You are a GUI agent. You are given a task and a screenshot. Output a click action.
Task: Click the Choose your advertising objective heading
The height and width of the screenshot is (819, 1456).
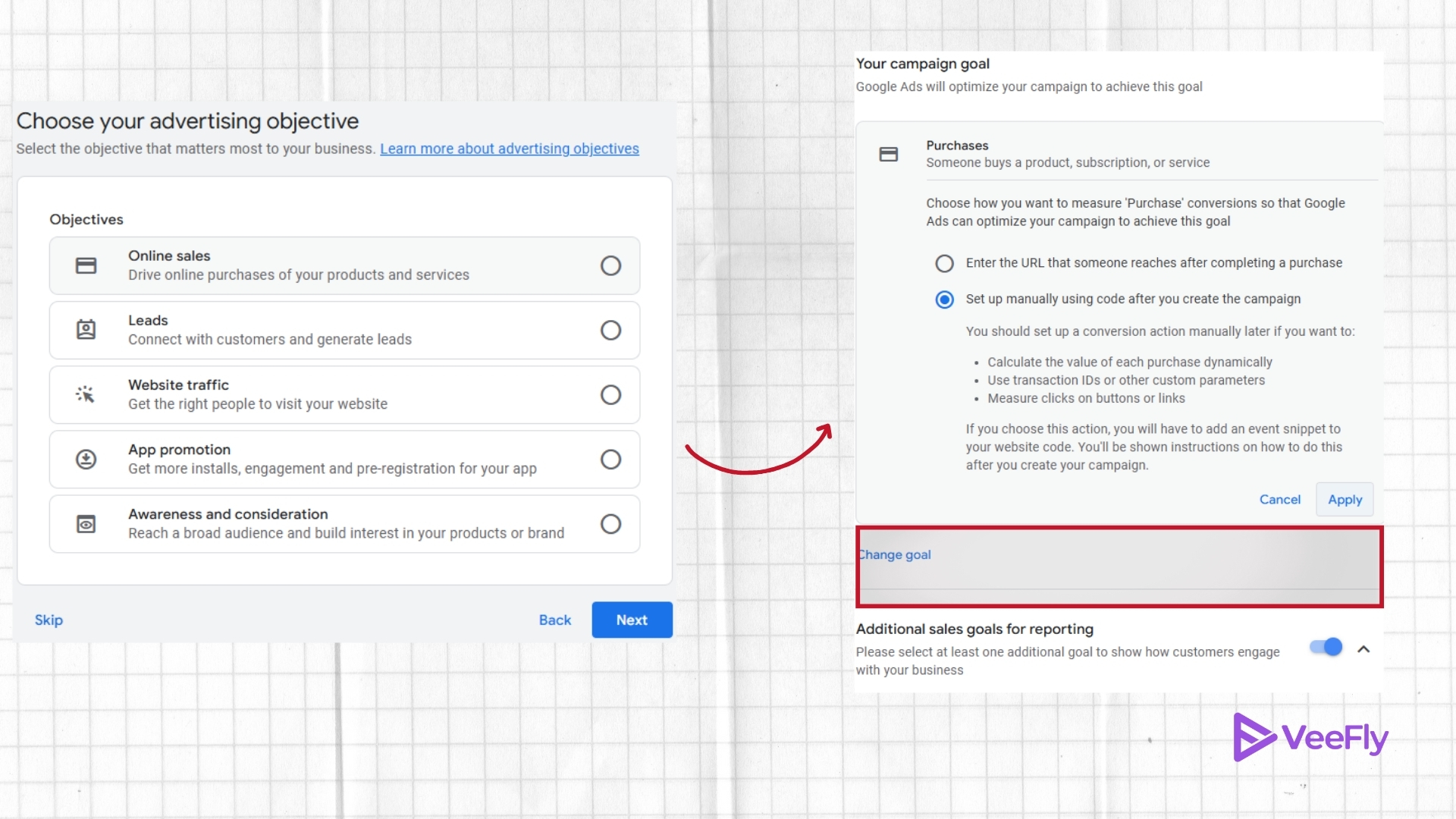[x=188, y=121]
